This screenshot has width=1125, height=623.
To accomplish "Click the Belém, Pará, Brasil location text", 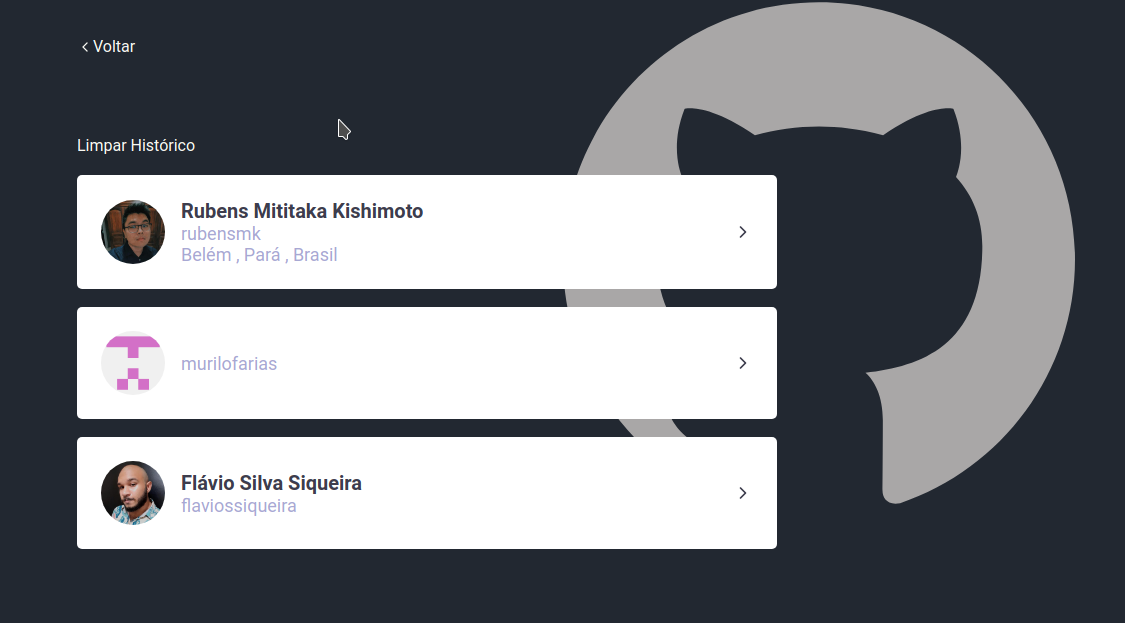I will [x=259, y=255].
